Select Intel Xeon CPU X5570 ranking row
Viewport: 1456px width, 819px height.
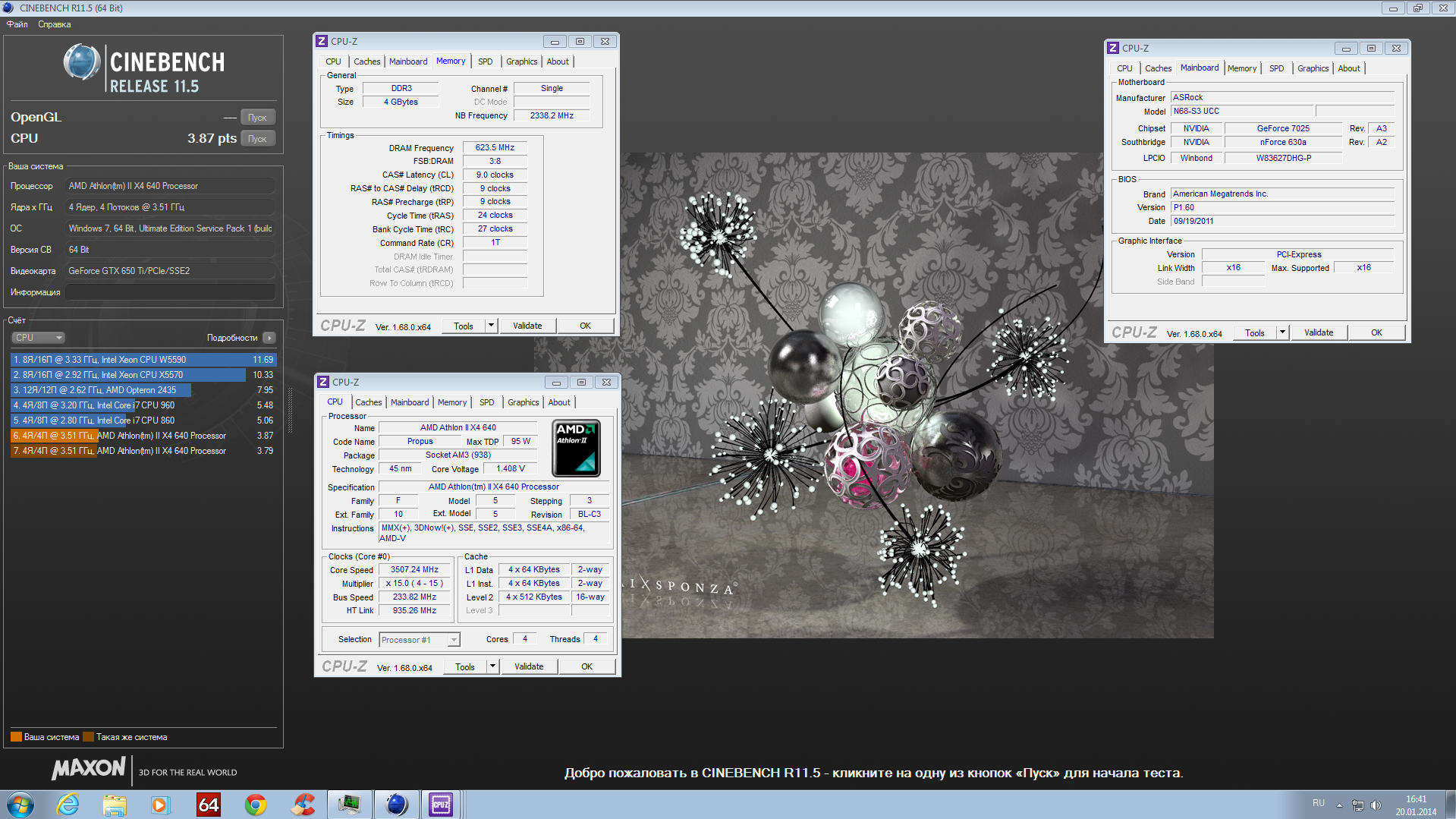click(143, 375)
